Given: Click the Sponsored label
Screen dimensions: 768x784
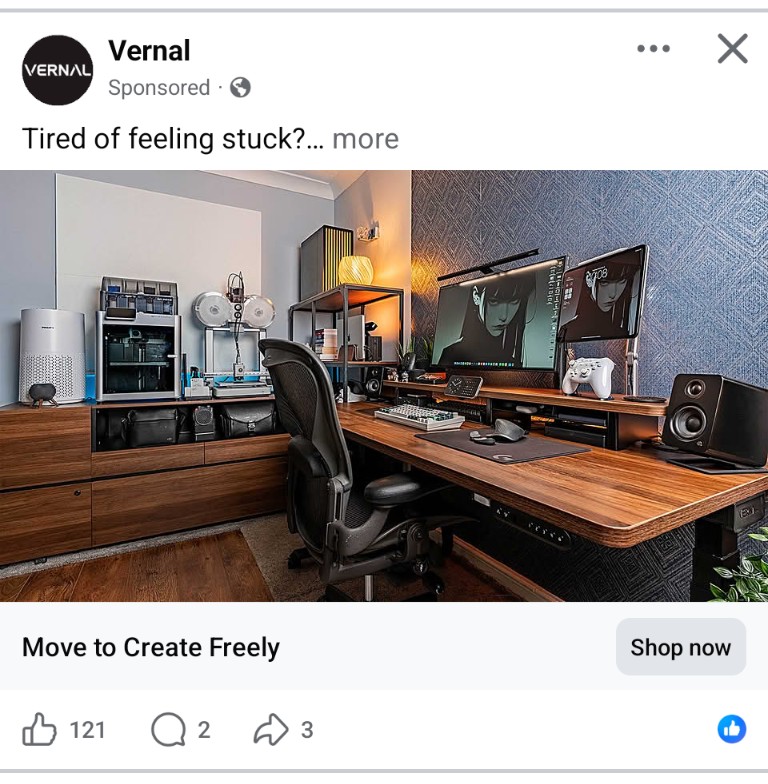Looking at the screenshot, I should click(159, 88).
